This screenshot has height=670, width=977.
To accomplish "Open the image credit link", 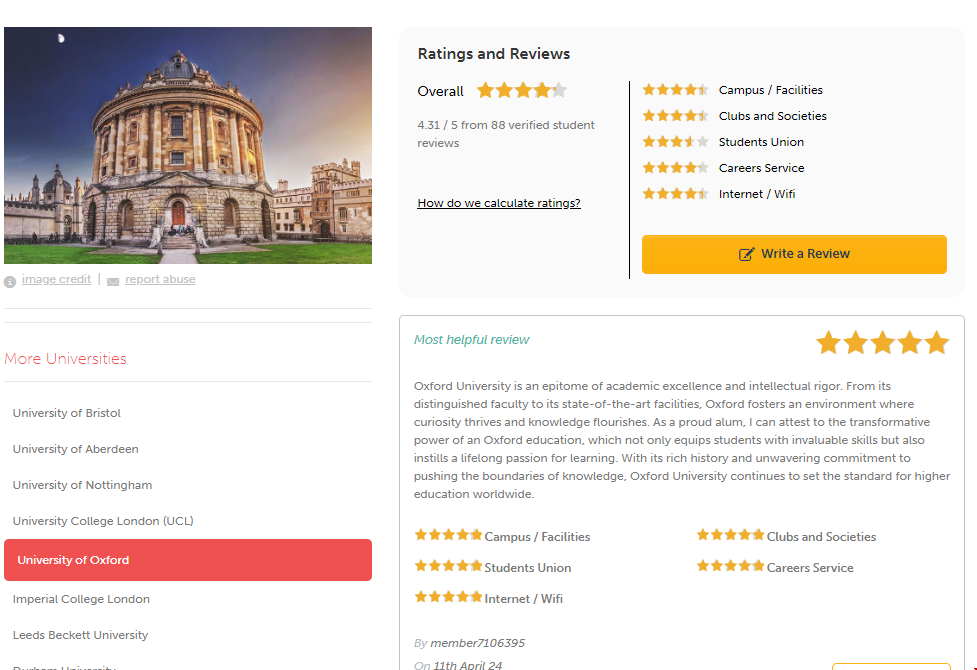I will pyautogui.click(x=56, y=280).
